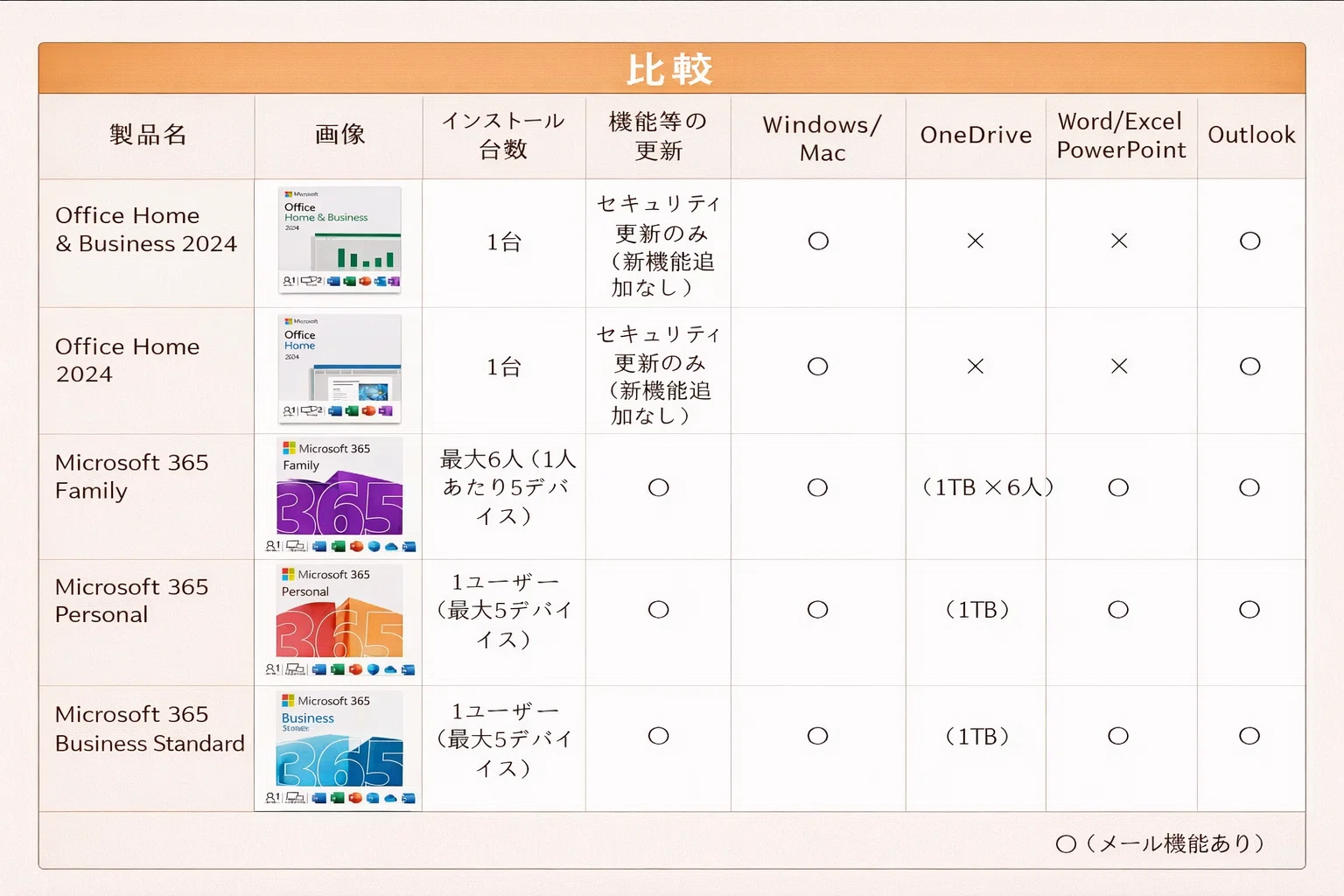This screenshot has width=1344, height=896.
Task: Select the インストール台数 column header
Action: click(x=503, y=135)
